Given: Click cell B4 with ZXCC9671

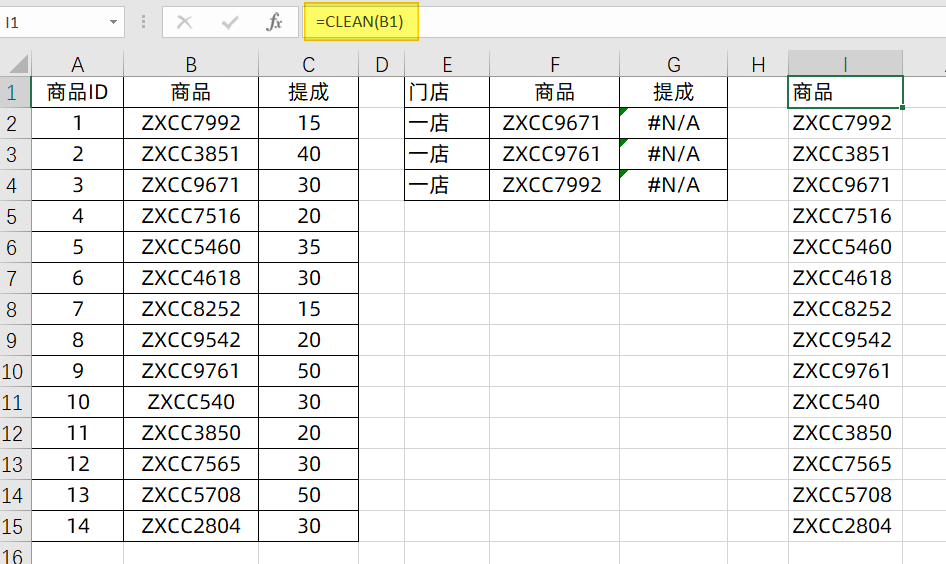Looking at the screenshot, I should tap(191, 185).
